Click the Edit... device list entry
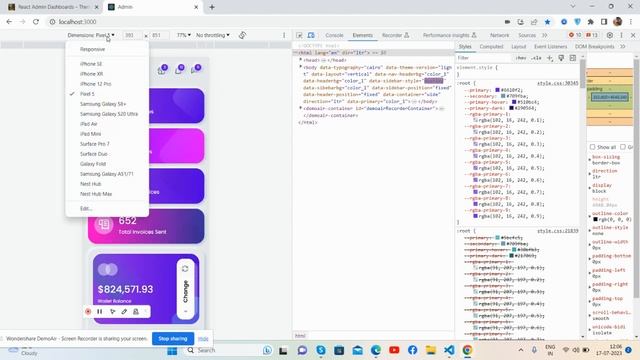Image resolution: width=640 pixels, height=360 pixels. [86, 209]
